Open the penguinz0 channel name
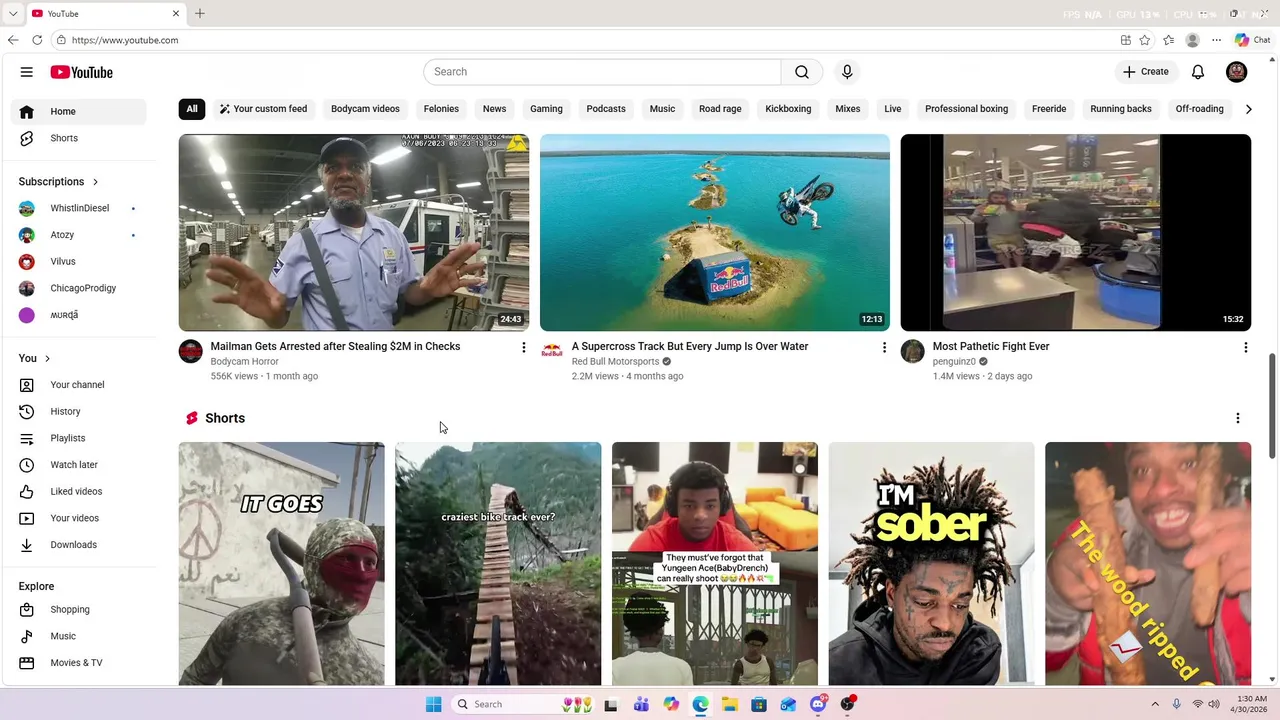 click(954, 361)
